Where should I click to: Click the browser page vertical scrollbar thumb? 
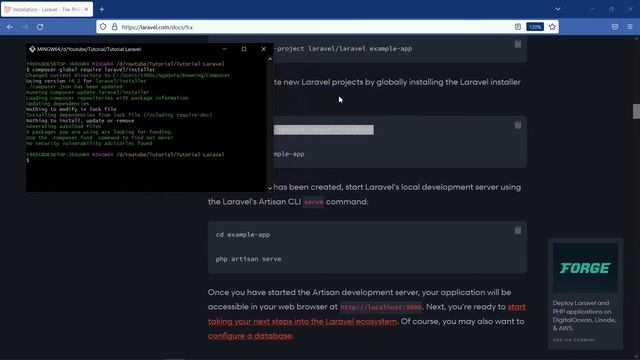[636, 111]
